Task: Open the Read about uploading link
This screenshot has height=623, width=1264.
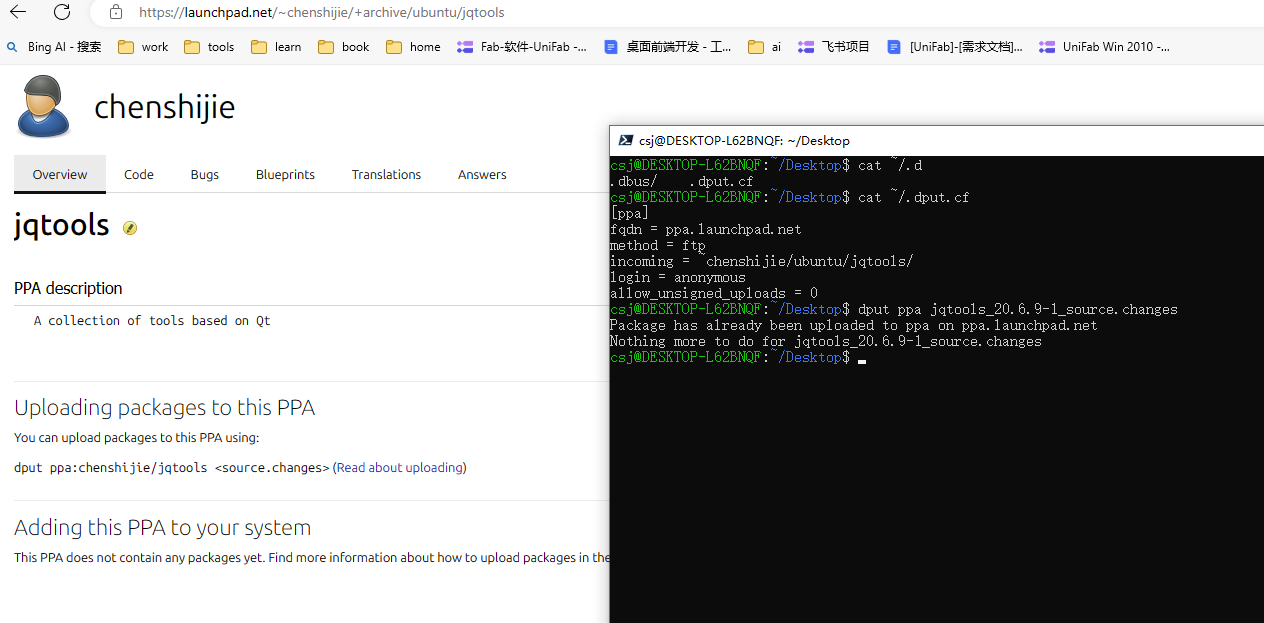Action: click(x=400, y=467)
